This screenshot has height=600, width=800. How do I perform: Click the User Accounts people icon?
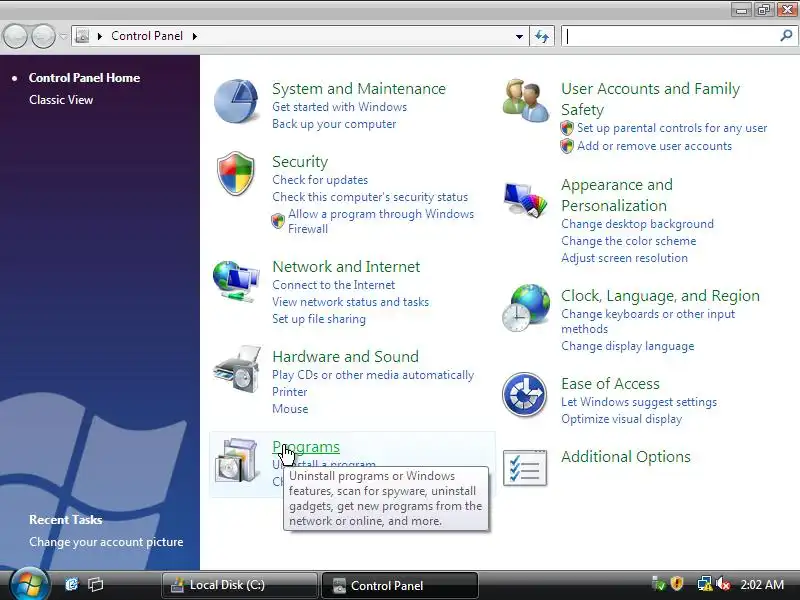[x=525, y=101]
